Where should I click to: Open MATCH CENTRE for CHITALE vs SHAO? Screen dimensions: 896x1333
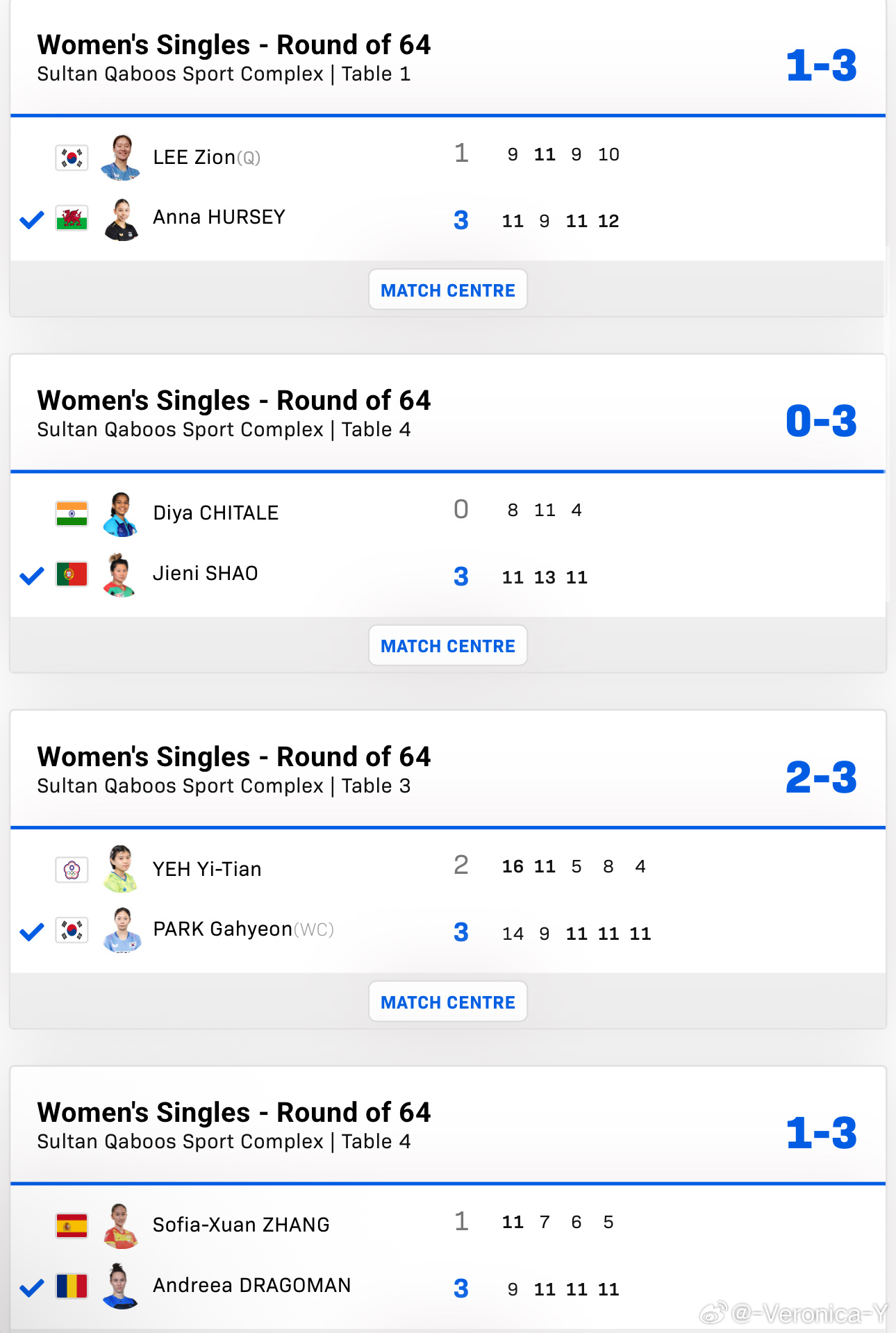point(448,645)
